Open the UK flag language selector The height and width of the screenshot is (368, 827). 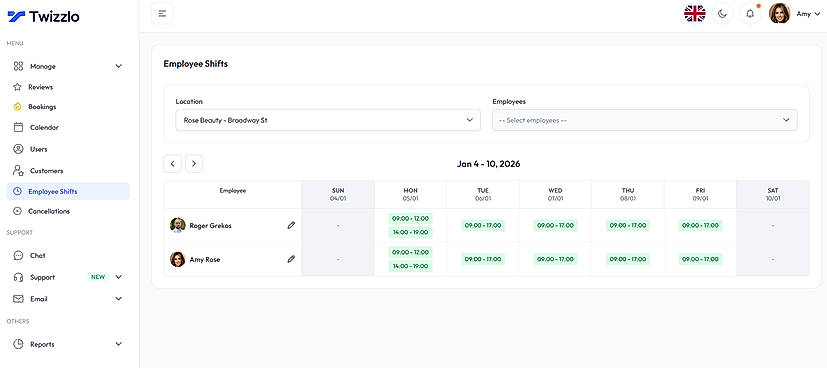point(695,14)
